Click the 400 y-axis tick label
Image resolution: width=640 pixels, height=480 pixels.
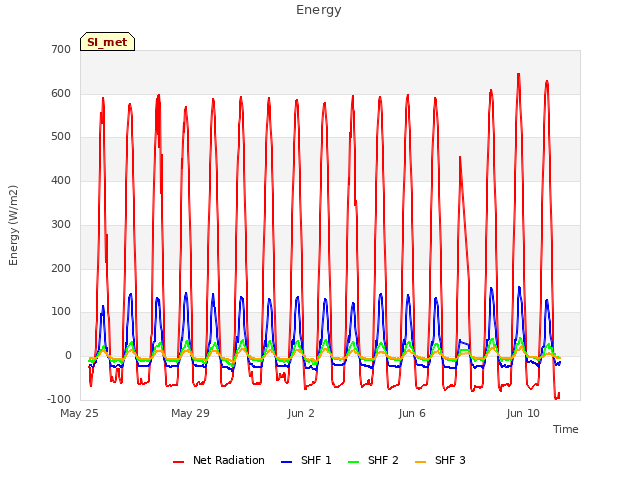[x=61, y=180]
